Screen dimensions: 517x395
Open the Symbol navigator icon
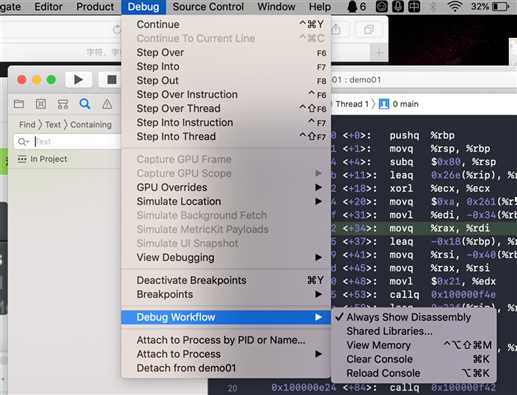63,104
